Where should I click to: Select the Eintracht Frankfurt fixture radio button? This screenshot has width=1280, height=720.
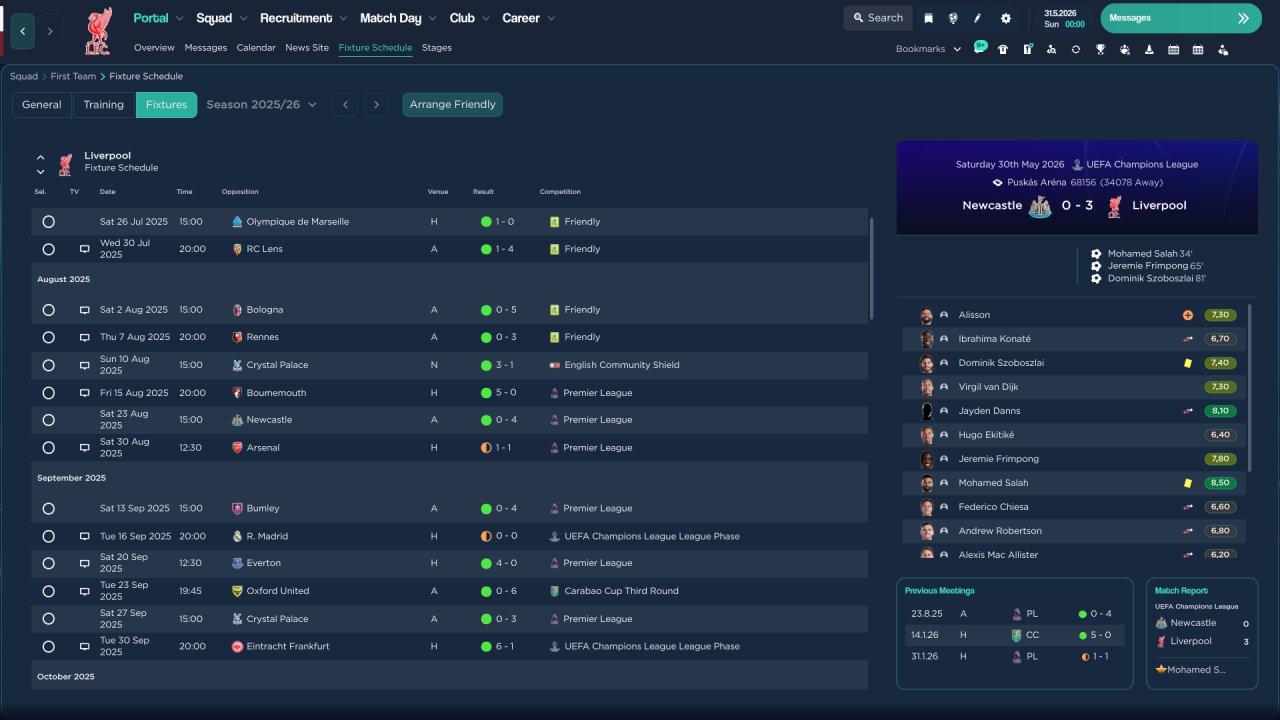[48, 647]
